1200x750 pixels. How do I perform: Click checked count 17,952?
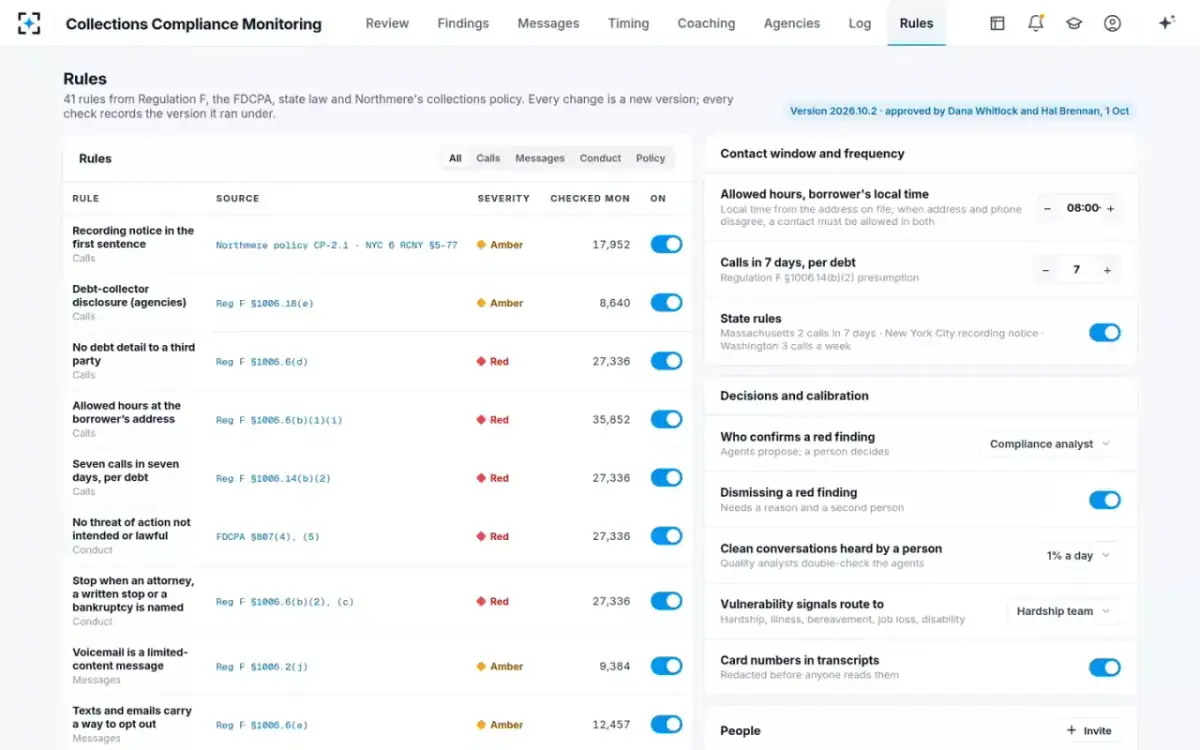click(611, 244)
